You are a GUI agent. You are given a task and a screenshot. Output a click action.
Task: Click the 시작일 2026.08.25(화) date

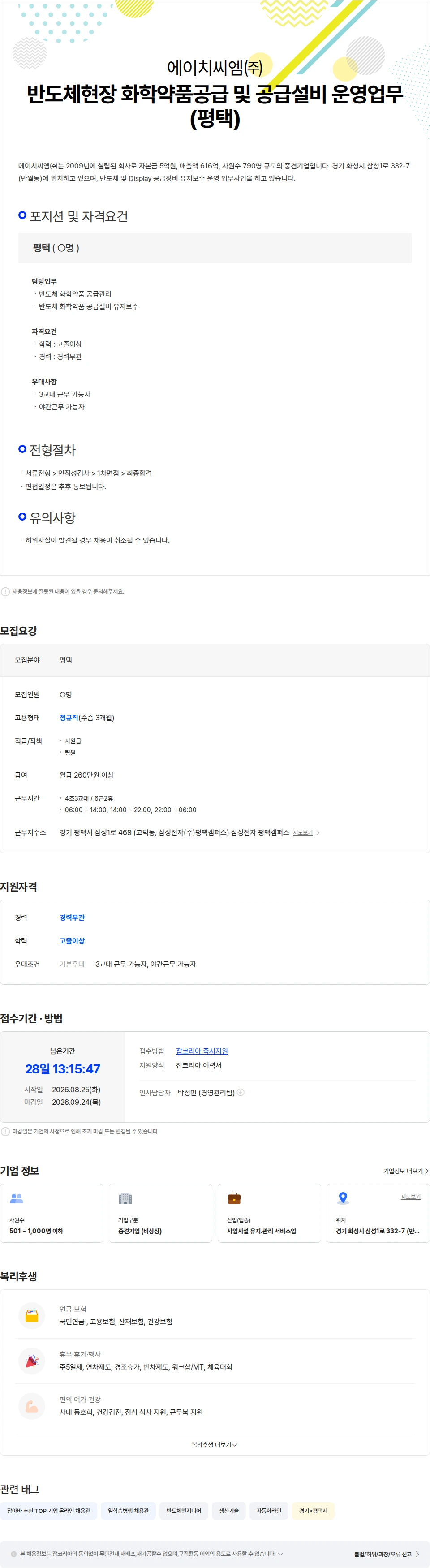pyautogui.click(x=76, y=1090)
